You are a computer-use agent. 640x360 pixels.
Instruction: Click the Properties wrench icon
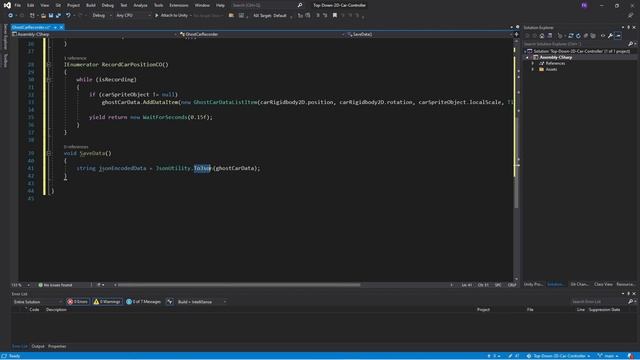tap(610, 36)
